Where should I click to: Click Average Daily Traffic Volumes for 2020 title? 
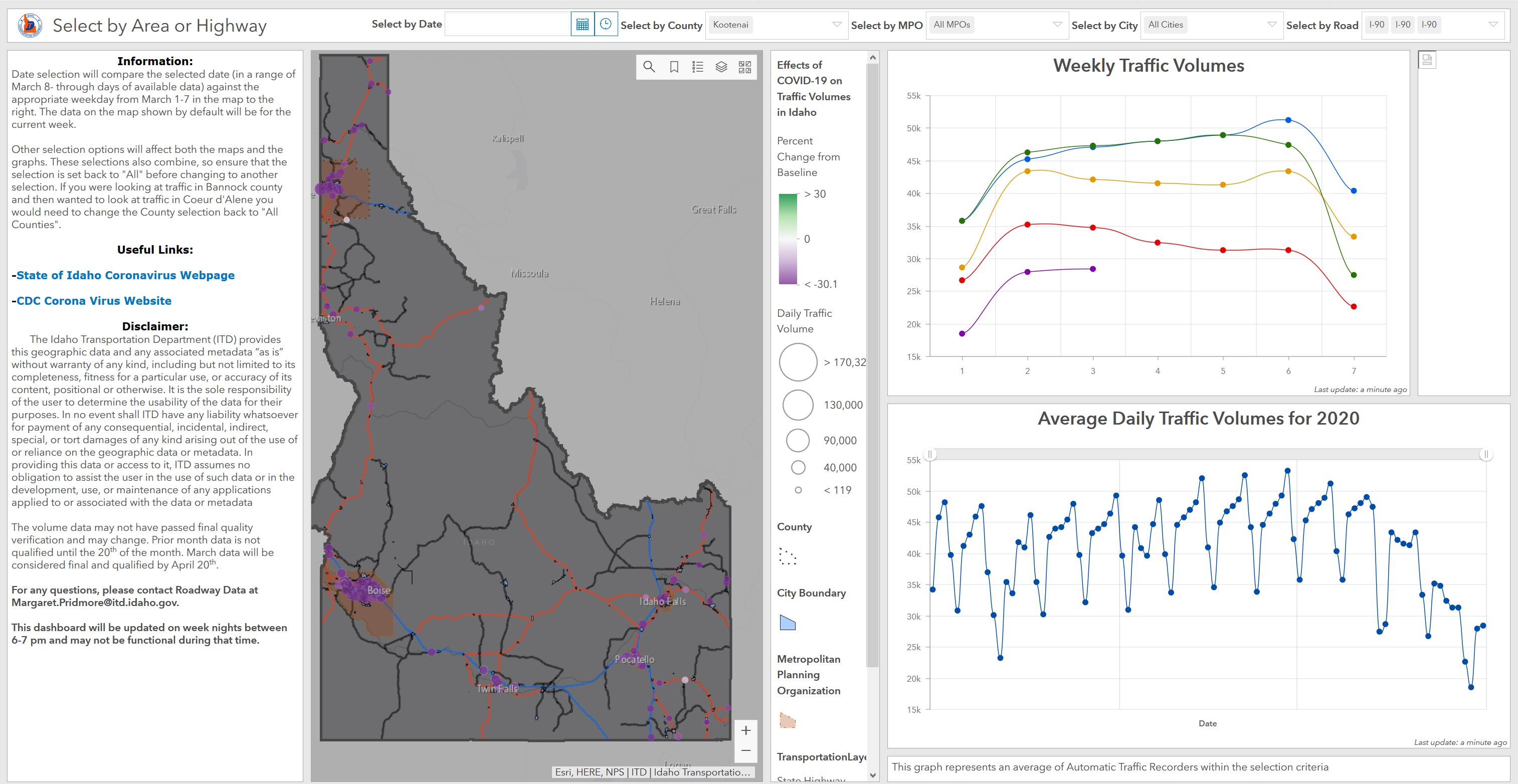[x=1198, y=418]
